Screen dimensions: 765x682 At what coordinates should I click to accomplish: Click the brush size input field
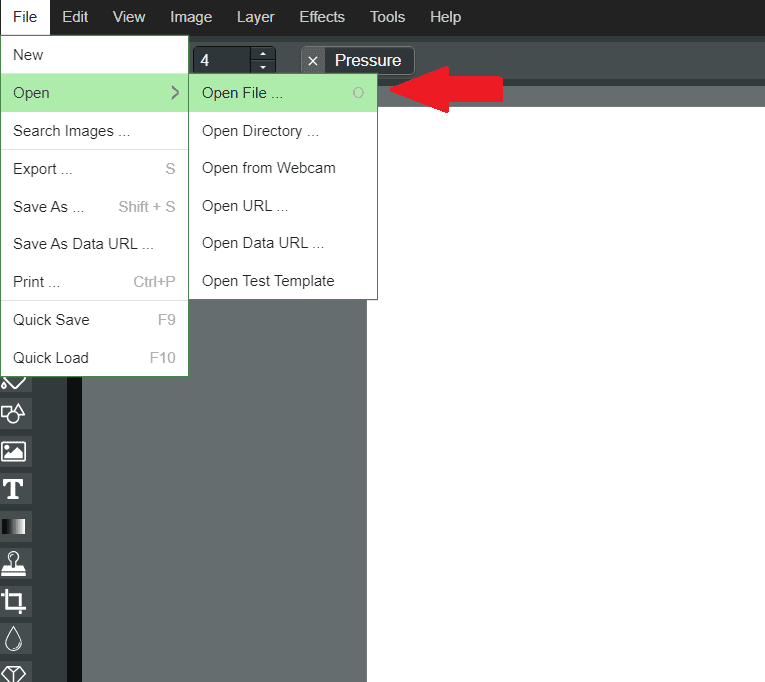(x=220, y=60)
